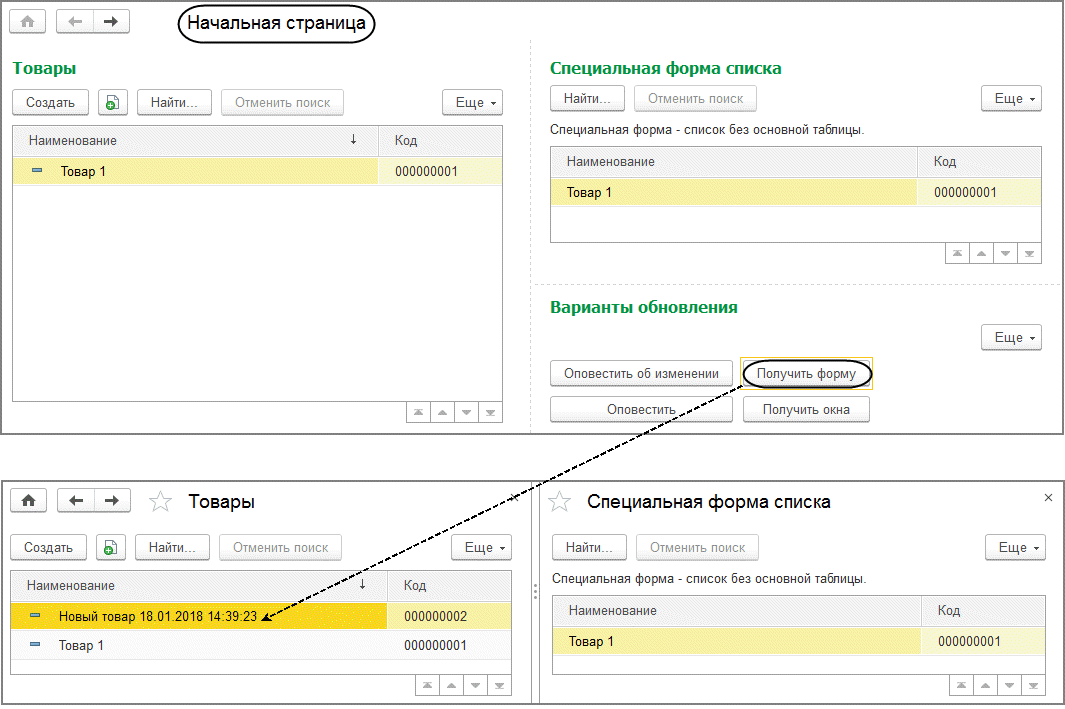Screen dimensions: 1065x709
Task: Sort by Наименование header in top Товары
Action: (x=195, y=141)
